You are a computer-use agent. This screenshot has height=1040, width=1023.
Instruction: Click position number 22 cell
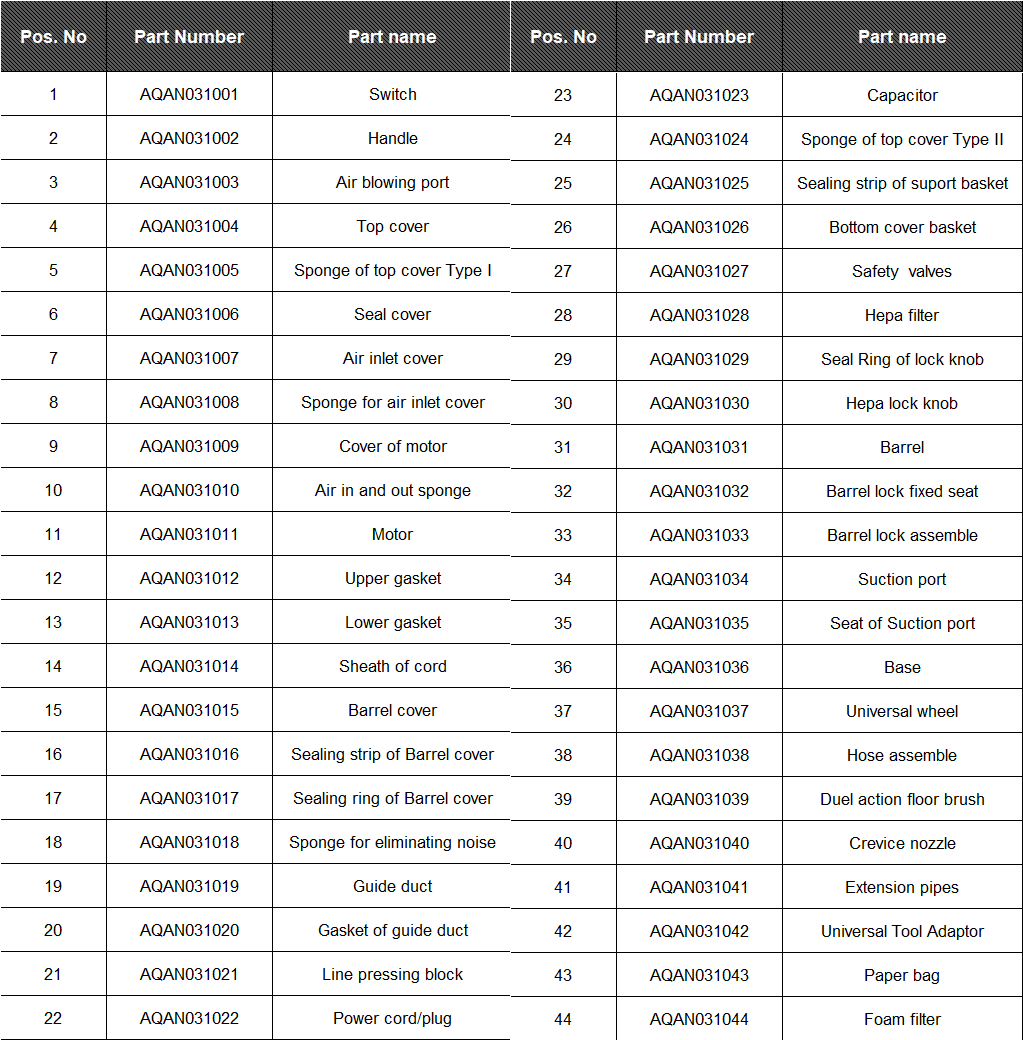[53, 1018]
